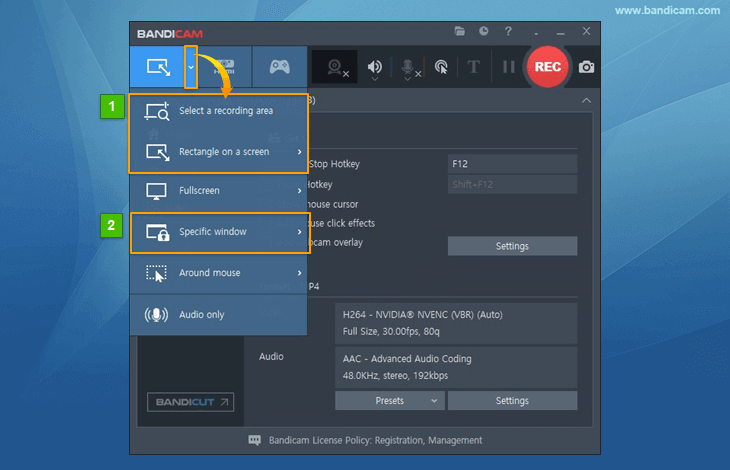Minimize Bandicam to the tray
Image resolution: width=730 pixels, height=470 pixels.
coord(536,34)
